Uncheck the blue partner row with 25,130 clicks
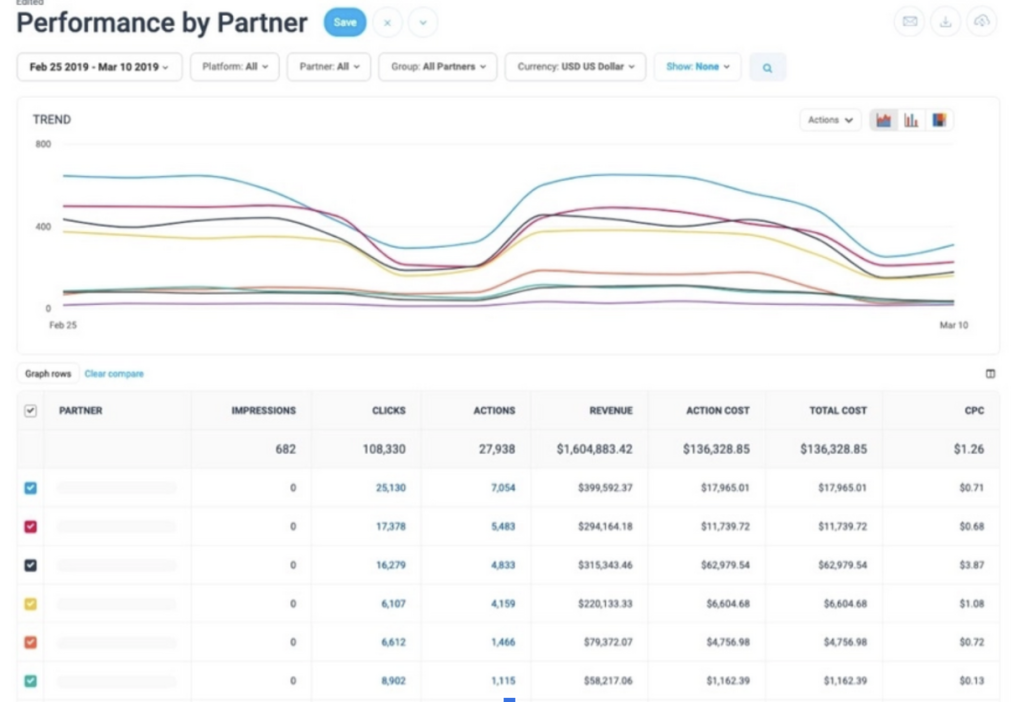 (31, 488)
